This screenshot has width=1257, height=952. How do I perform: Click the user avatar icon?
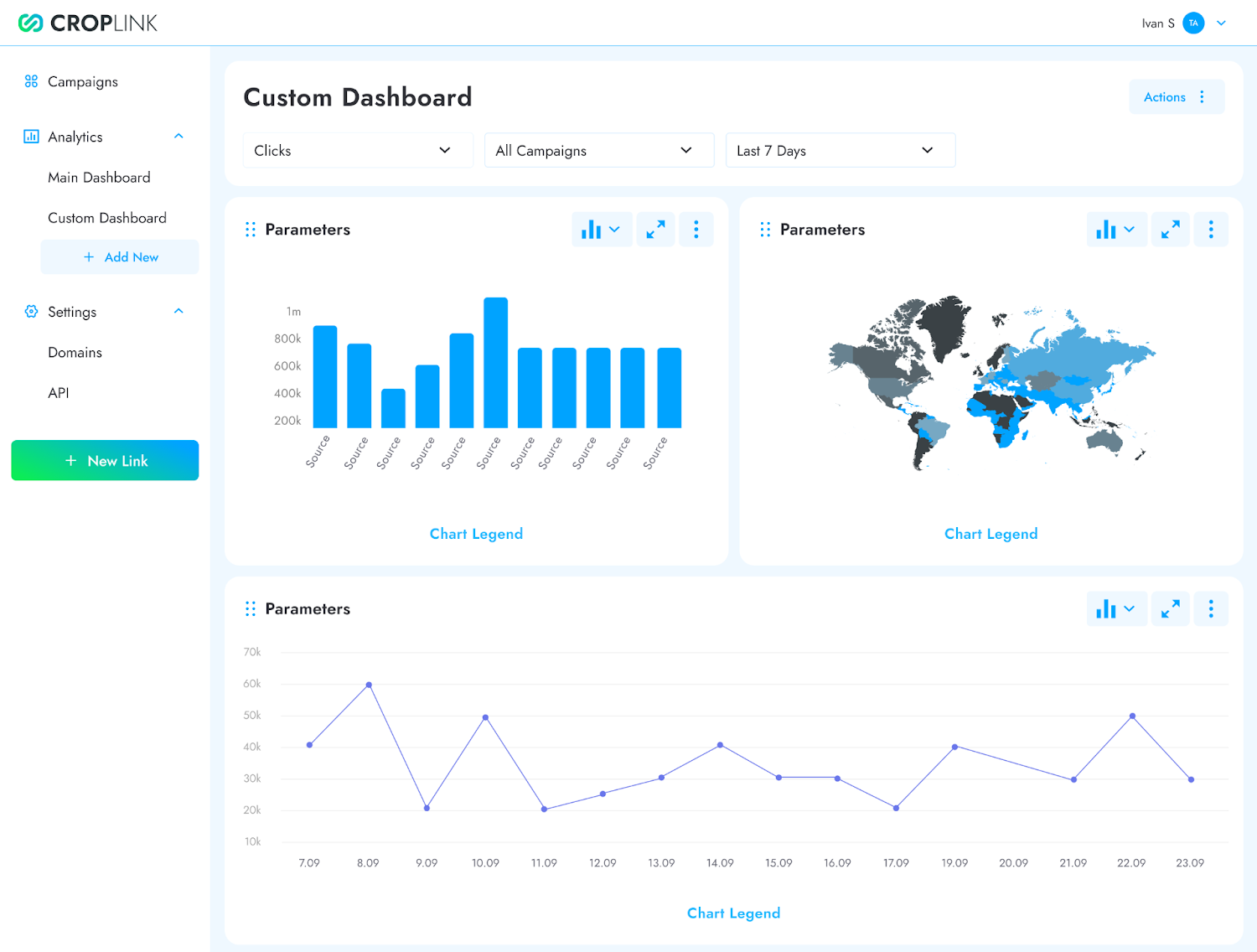[1193, 23]
